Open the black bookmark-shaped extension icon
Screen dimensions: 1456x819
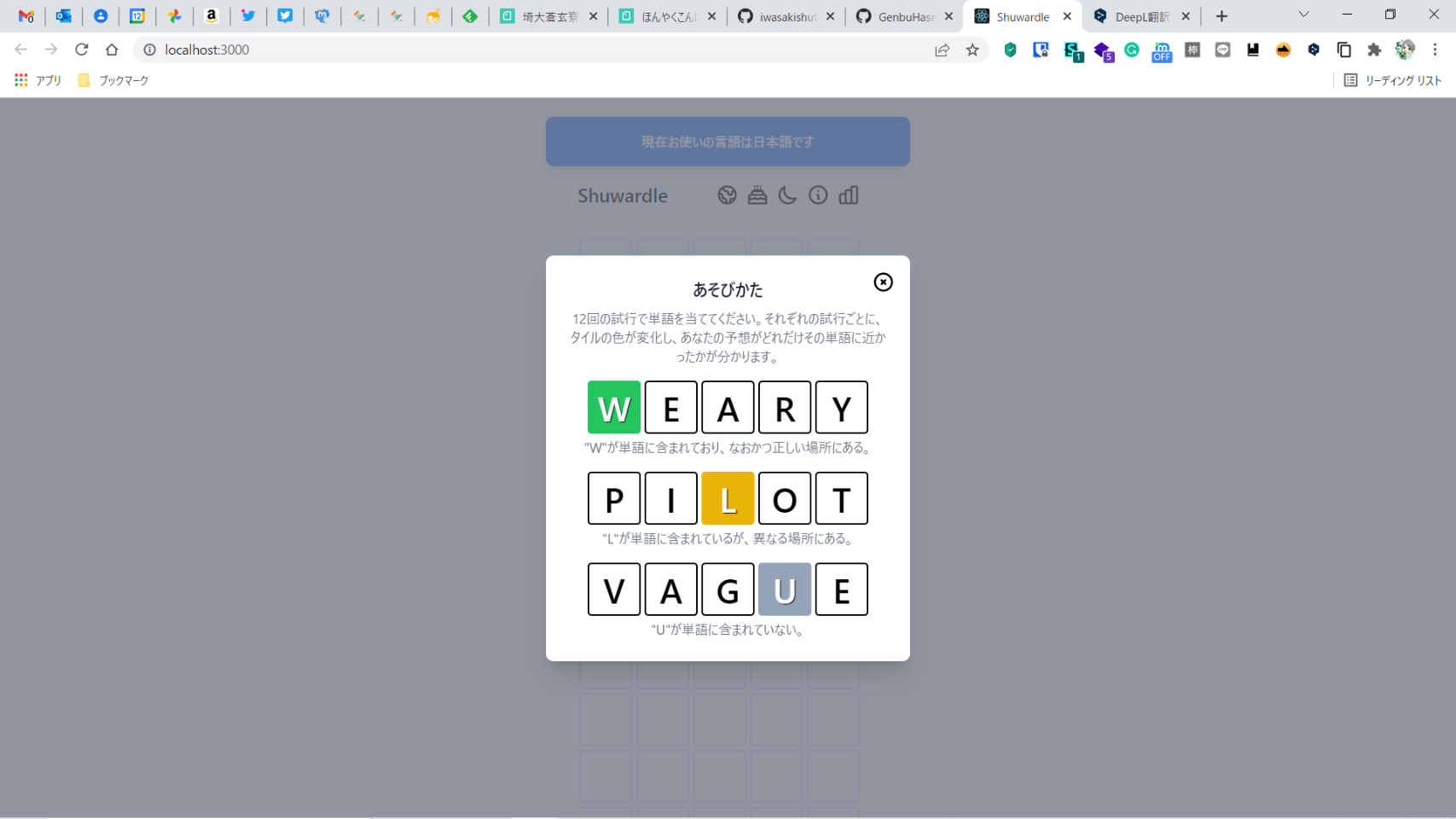[1253, 50]
